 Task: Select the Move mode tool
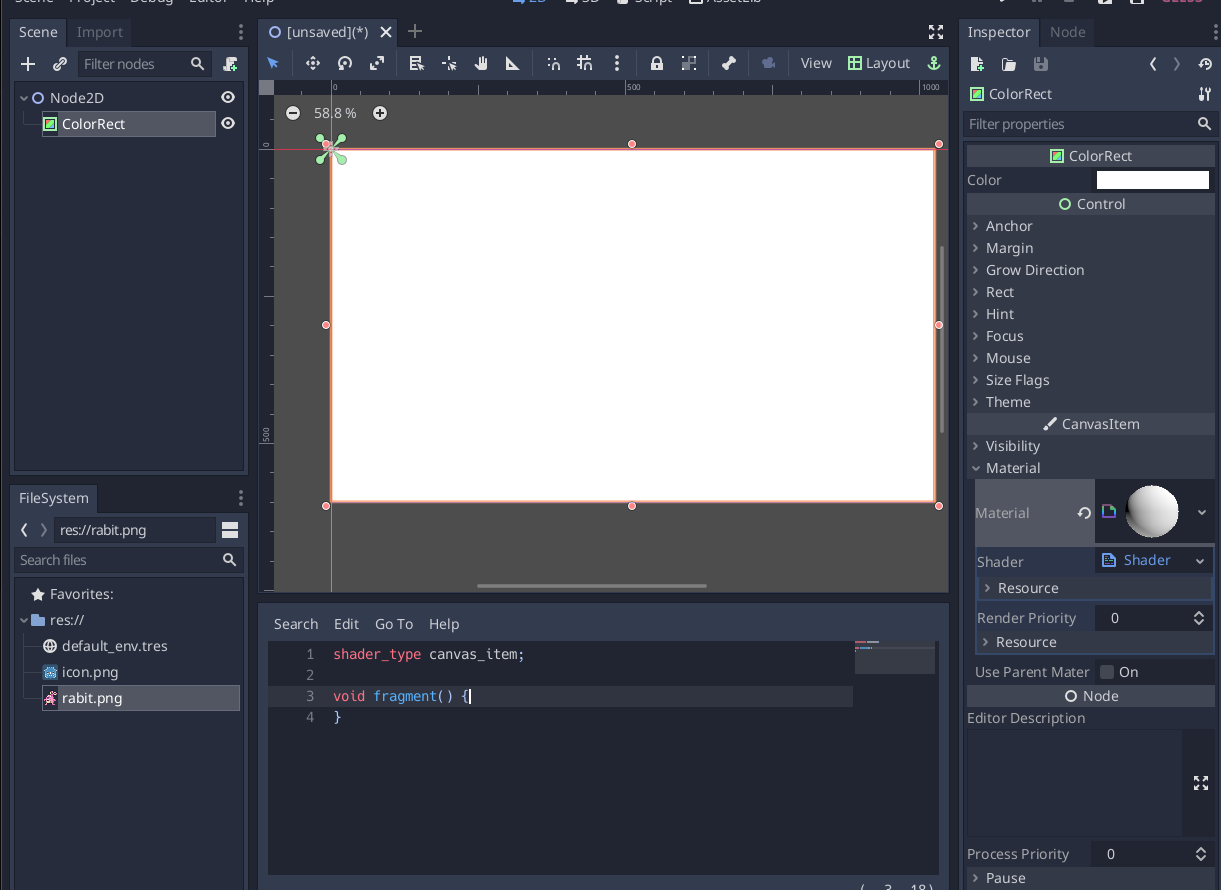click(x=313, y=63)
